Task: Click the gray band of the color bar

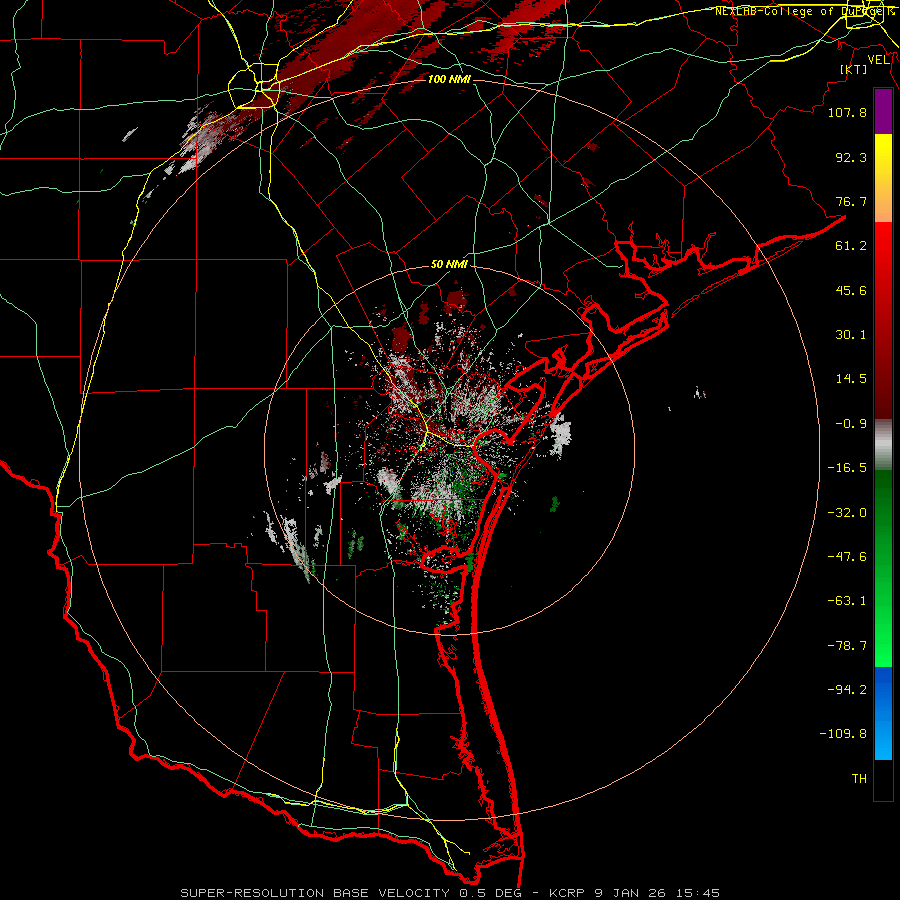Action: [883, 445]
